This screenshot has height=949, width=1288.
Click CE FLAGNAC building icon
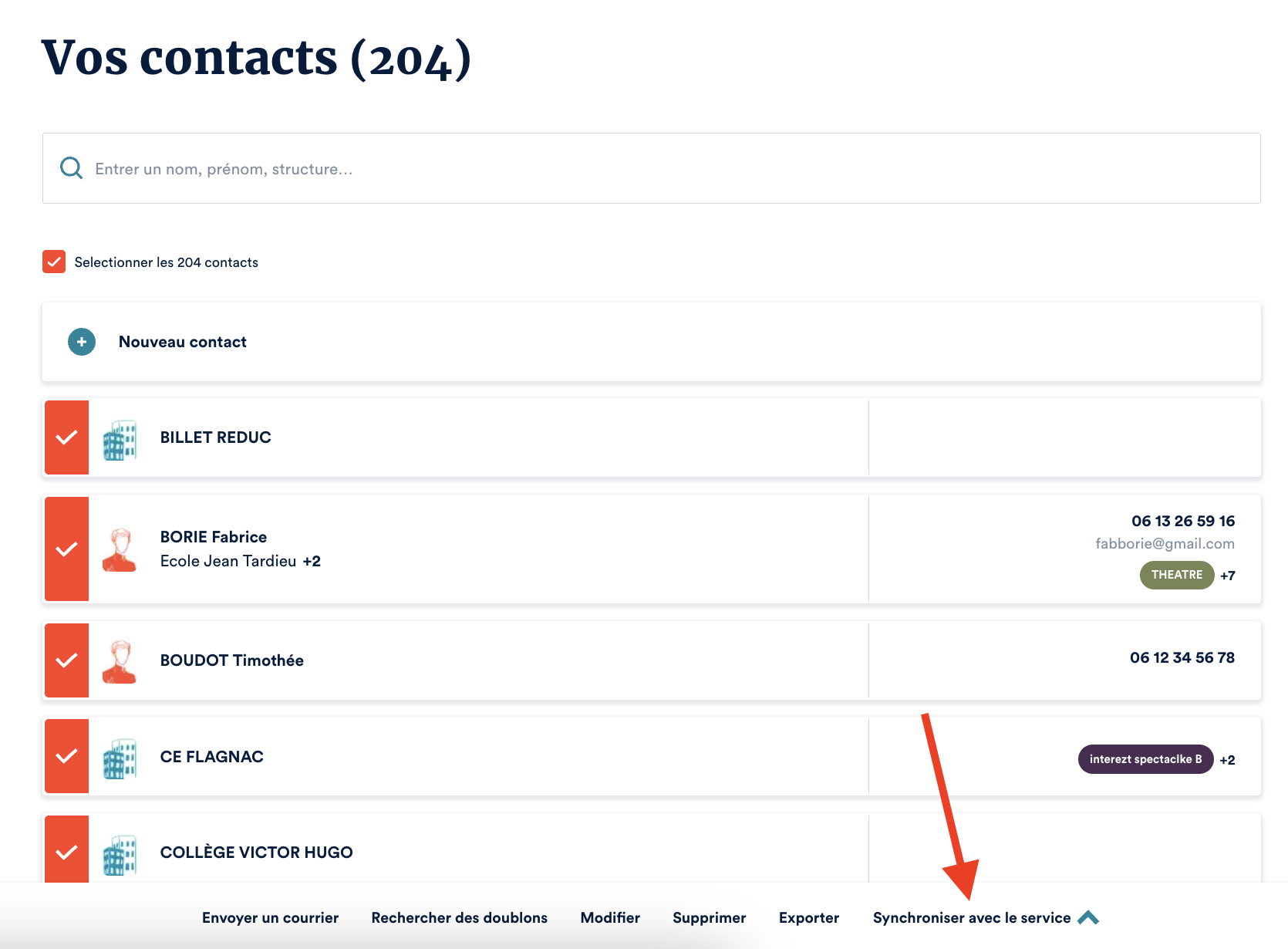point(120,758)
